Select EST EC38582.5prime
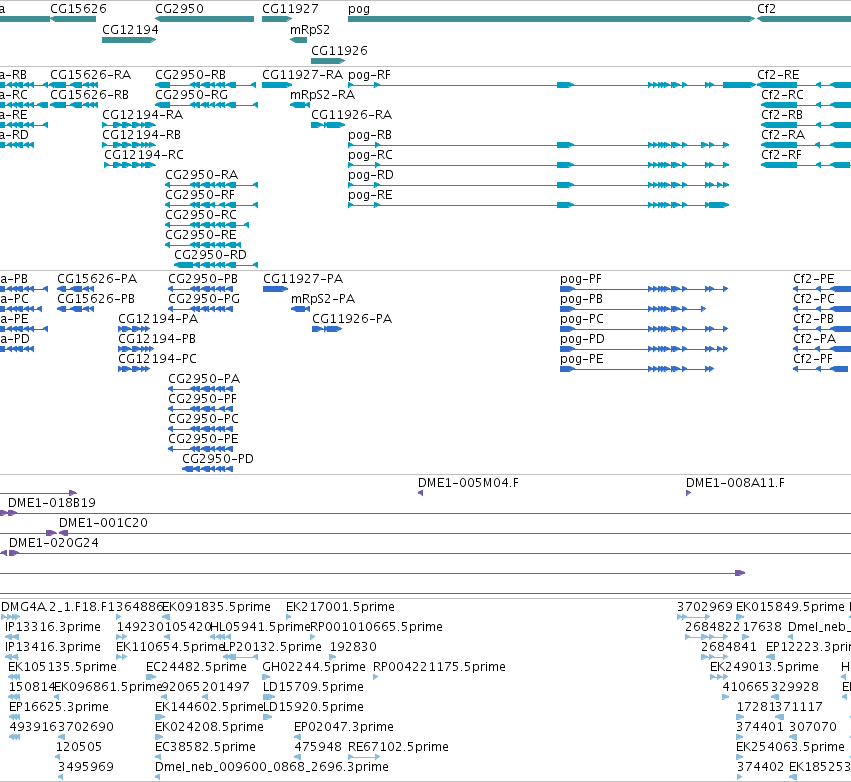The width and height of the screenshot is (851, 782). (158, 756)
